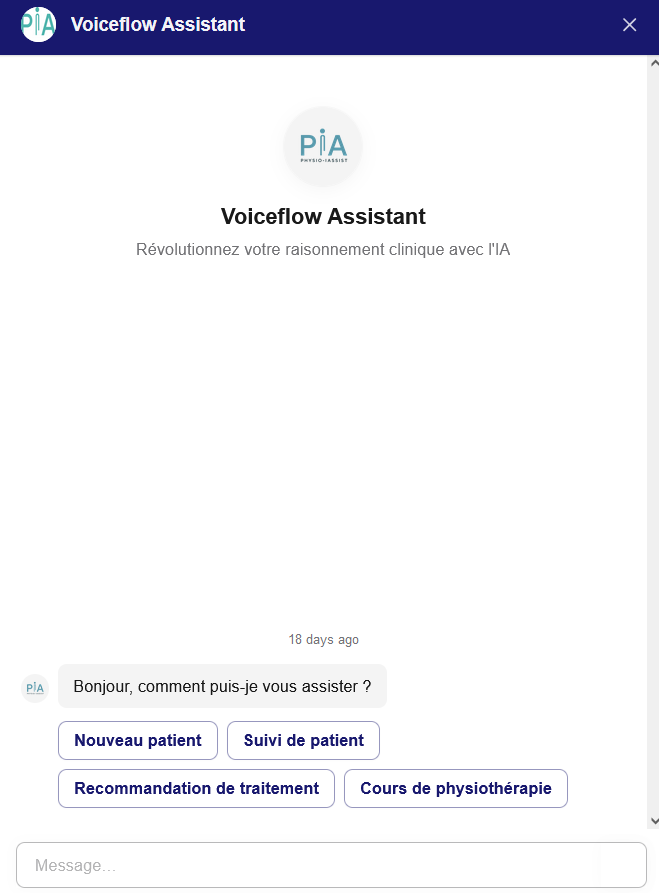Click the bot avatar beside the greeting
Viewport: 659px width, 893px height.
tap(35, 689)
